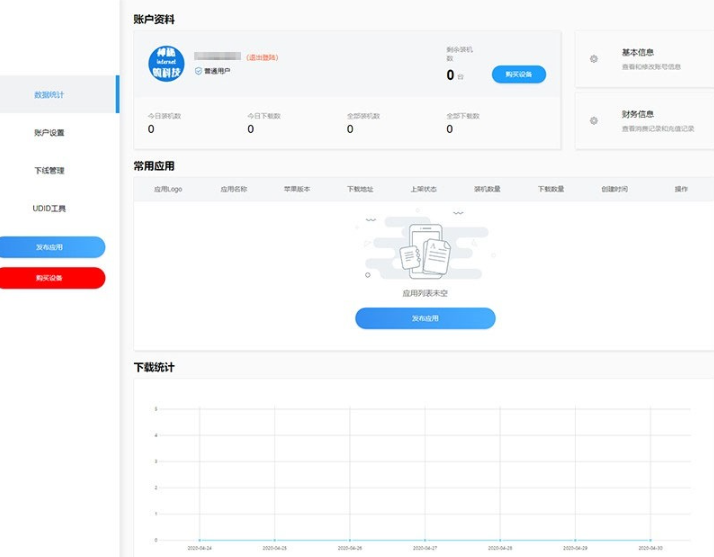Click the 发布应用 button under the empty app list
This screenshot has width=714, height=557.
point(425,318)
